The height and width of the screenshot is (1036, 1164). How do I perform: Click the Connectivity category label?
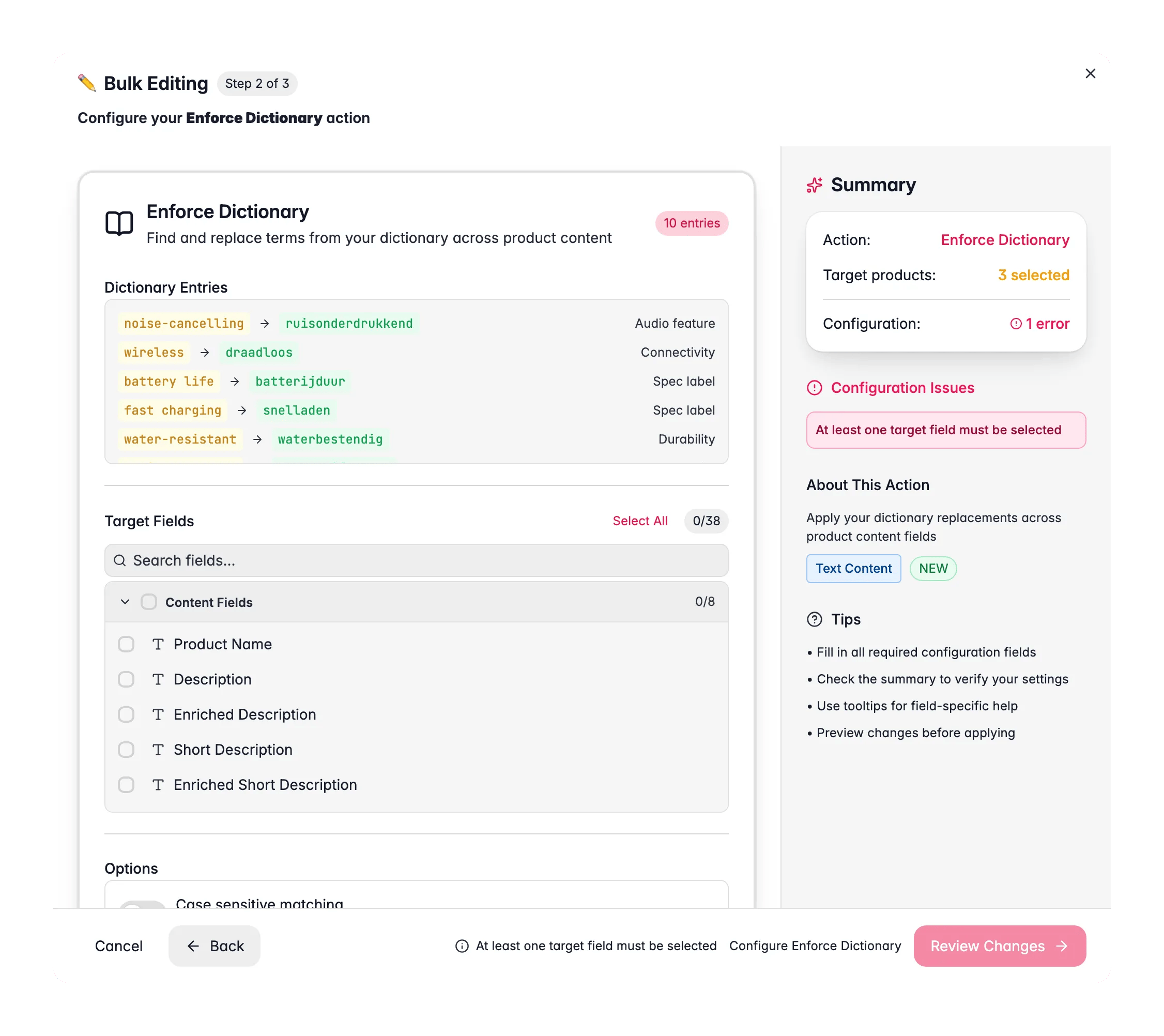click(x=678, y=353)
